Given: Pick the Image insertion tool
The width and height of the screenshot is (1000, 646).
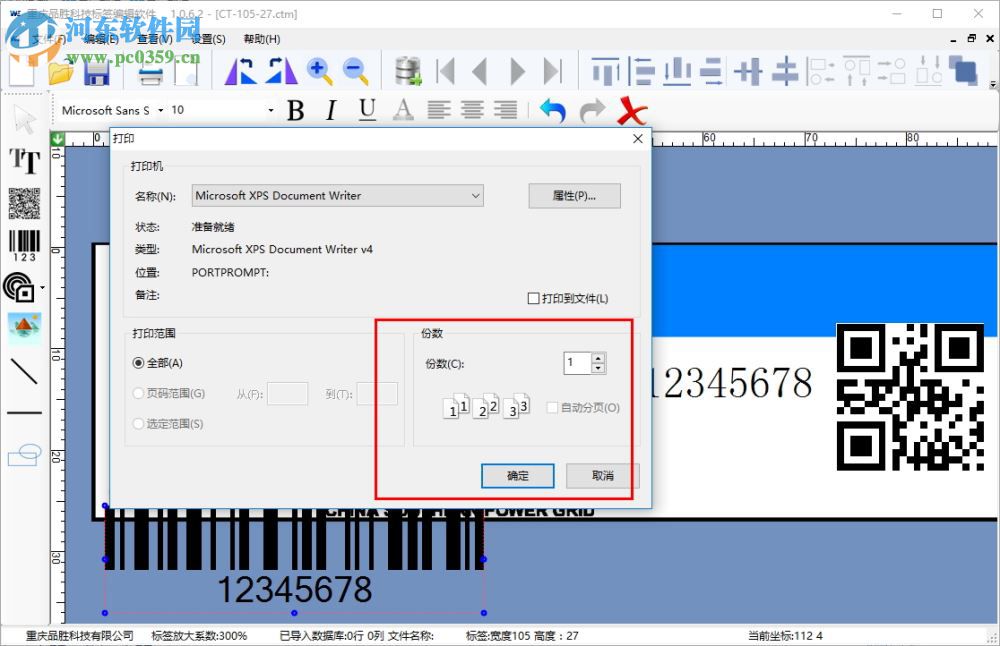Looking at the screenshot, I should (x=24, y=325).
